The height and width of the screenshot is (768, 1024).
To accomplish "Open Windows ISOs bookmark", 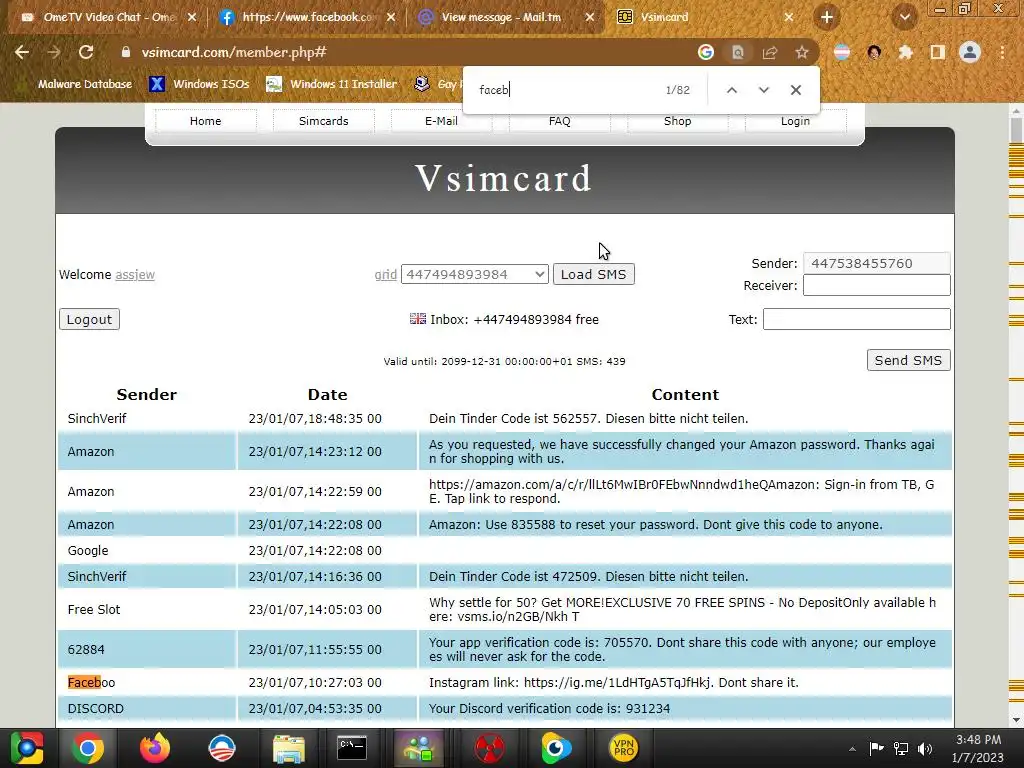I will tap(200, 84).
